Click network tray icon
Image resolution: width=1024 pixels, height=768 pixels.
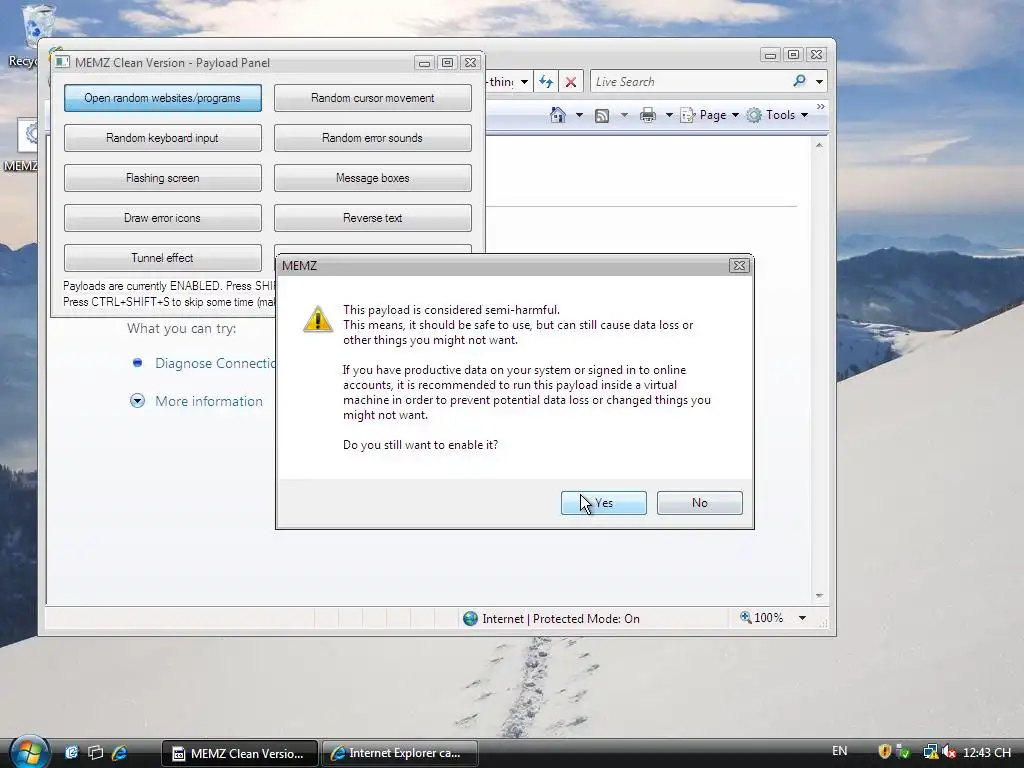(x=930, y=752)
